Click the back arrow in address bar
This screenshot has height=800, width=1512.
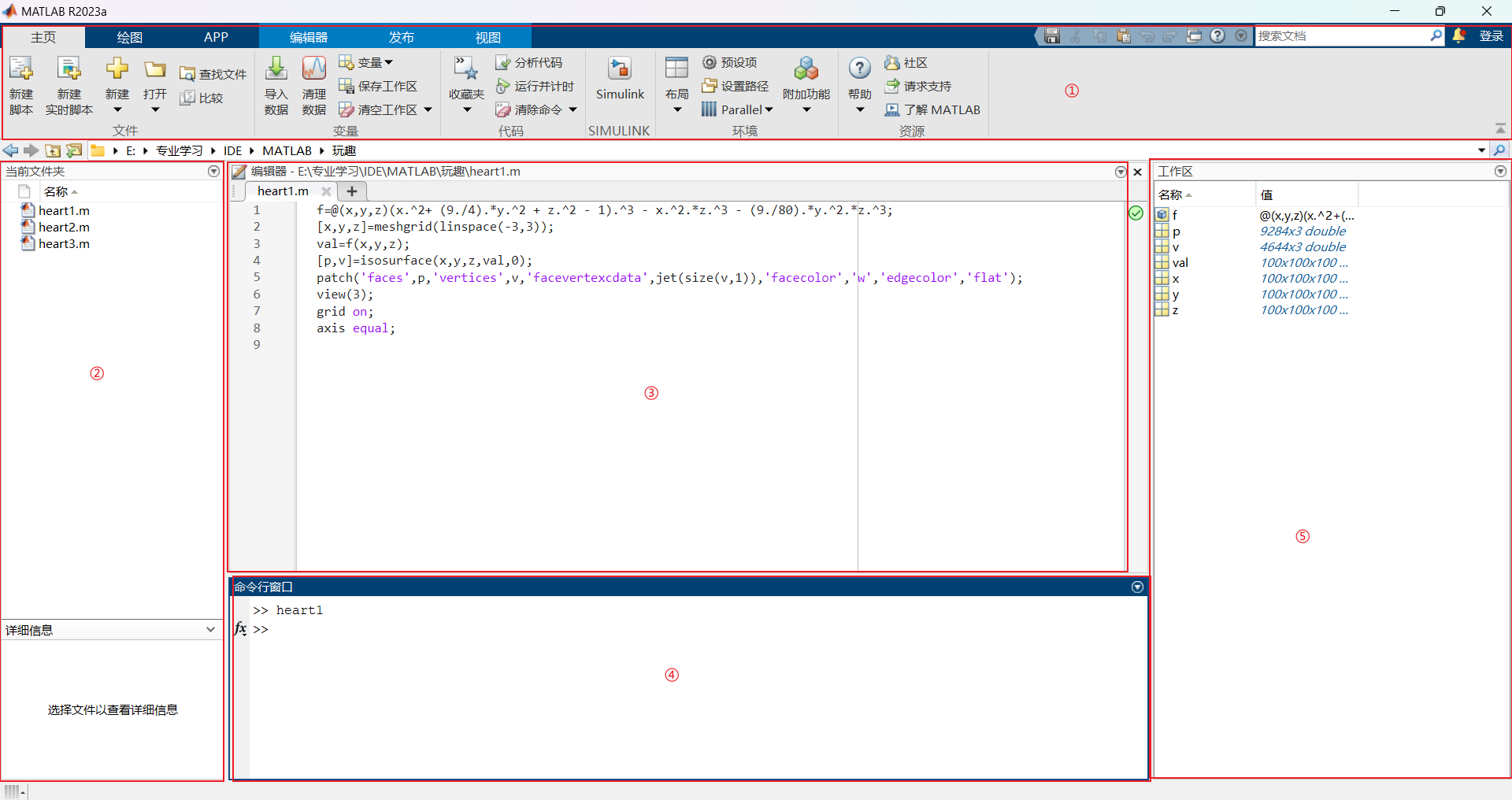(x=10, y=150)
